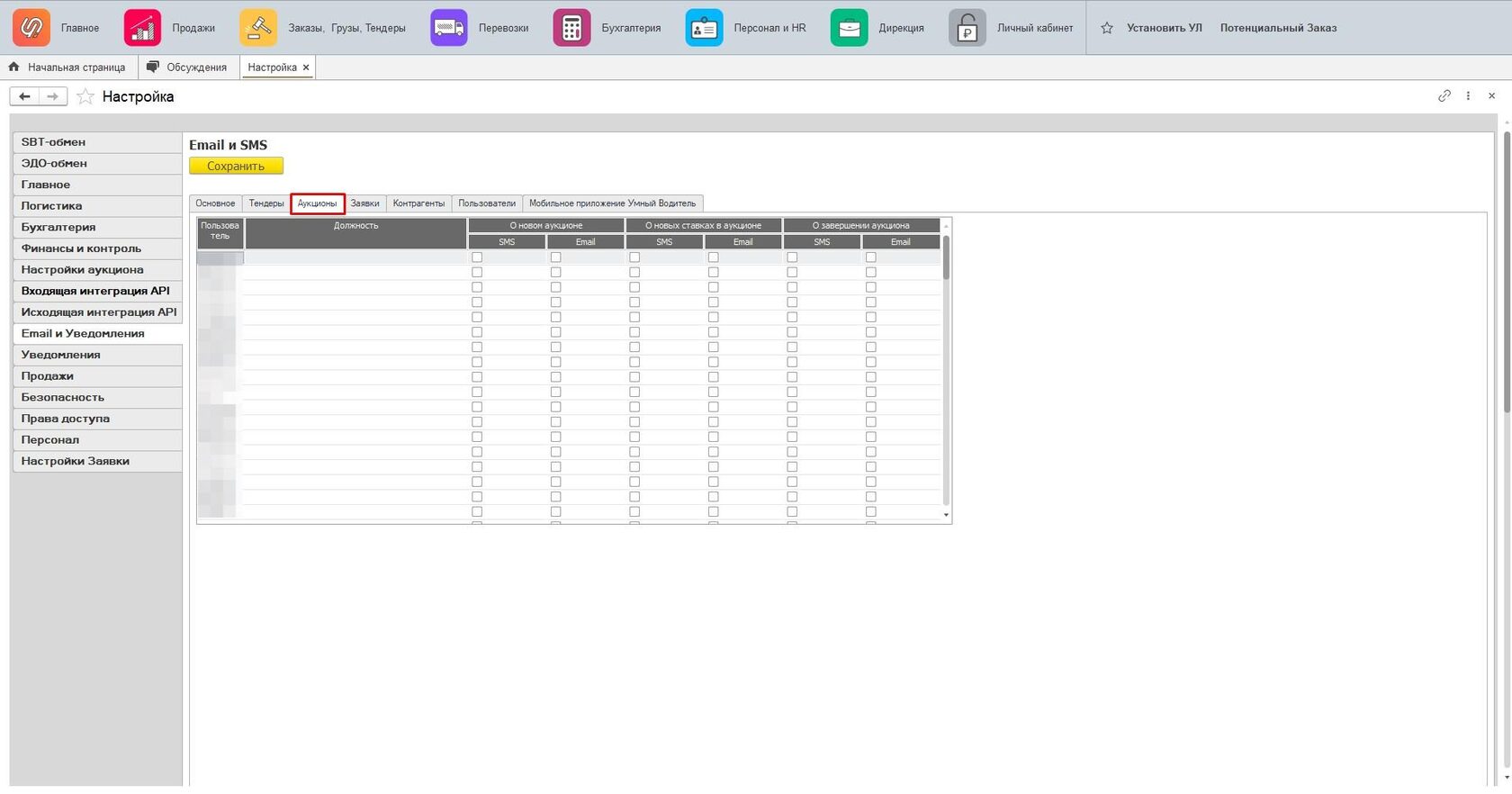This screenshot has height=794, width=1512.
Task: Click the Должность column header
Action: click(x=355, y=233)
